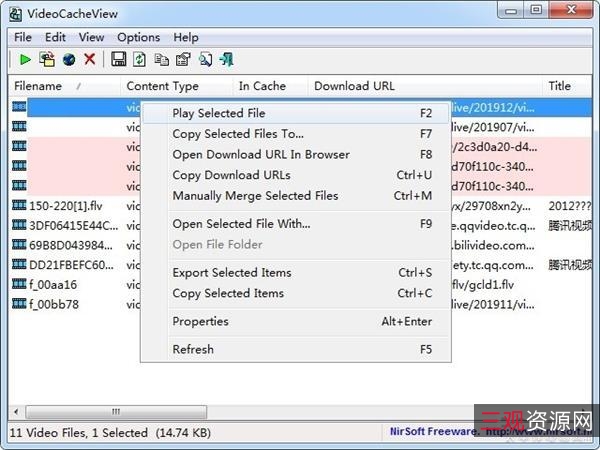
Task: Click the Properties toolbar icon
Action: click(x=183, y=60)
